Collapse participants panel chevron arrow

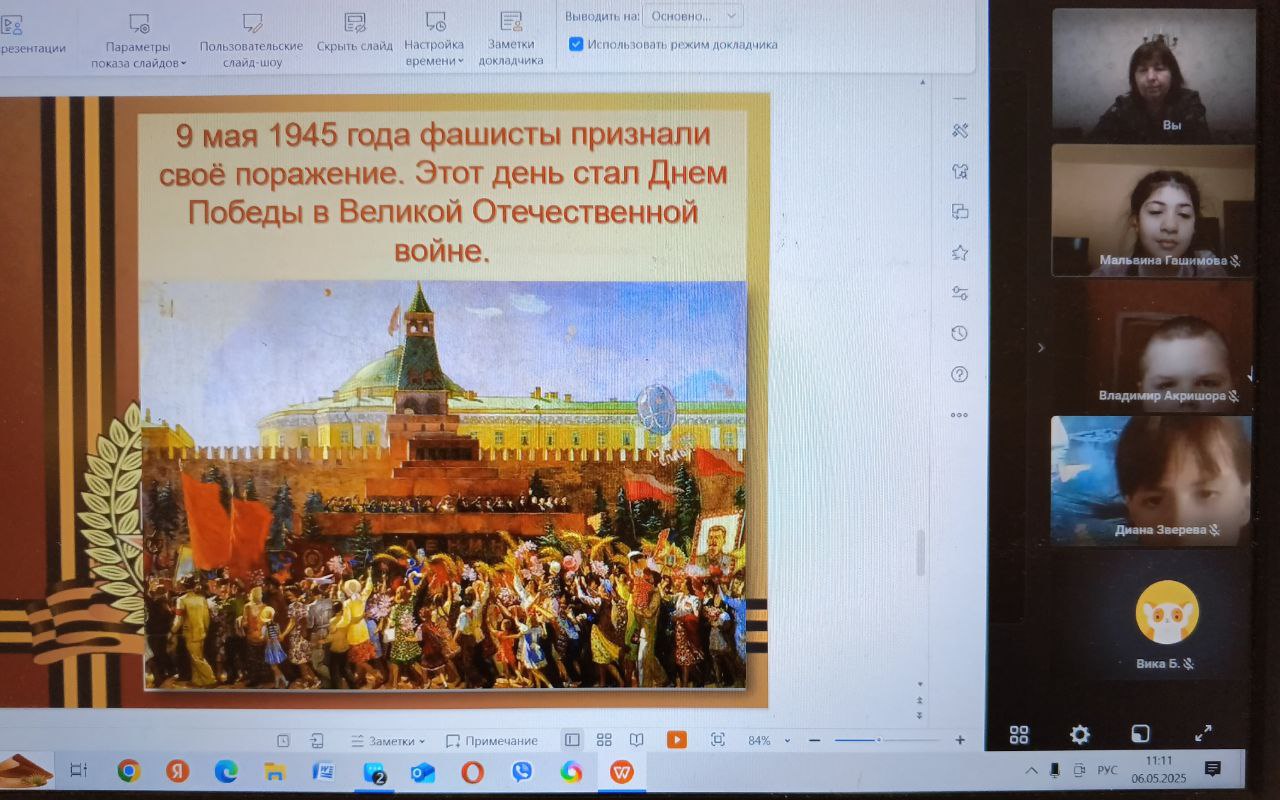(1040, 348)
